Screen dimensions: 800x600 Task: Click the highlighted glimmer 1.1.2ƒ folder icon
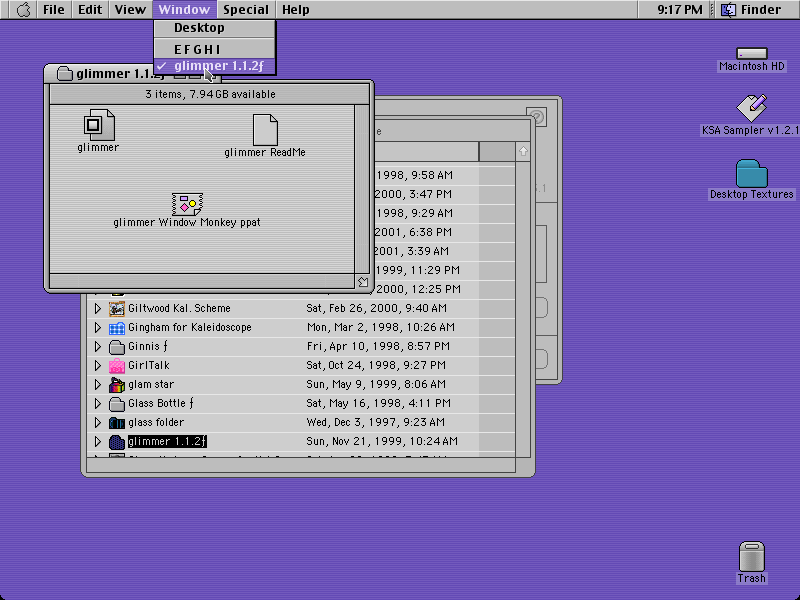pyautogui.click(x=117, y=442)
